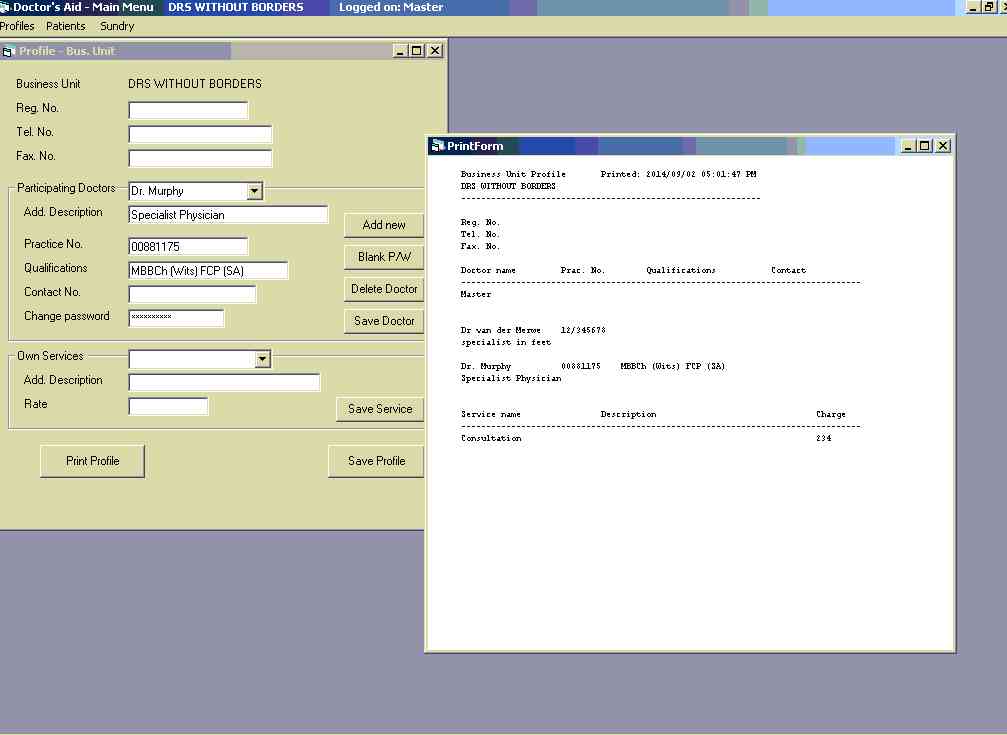Image resolution: width=1007 pixels, height=735 pixels.
Task: Focus the Practice No. input field
Action: [x=188, y=246]
